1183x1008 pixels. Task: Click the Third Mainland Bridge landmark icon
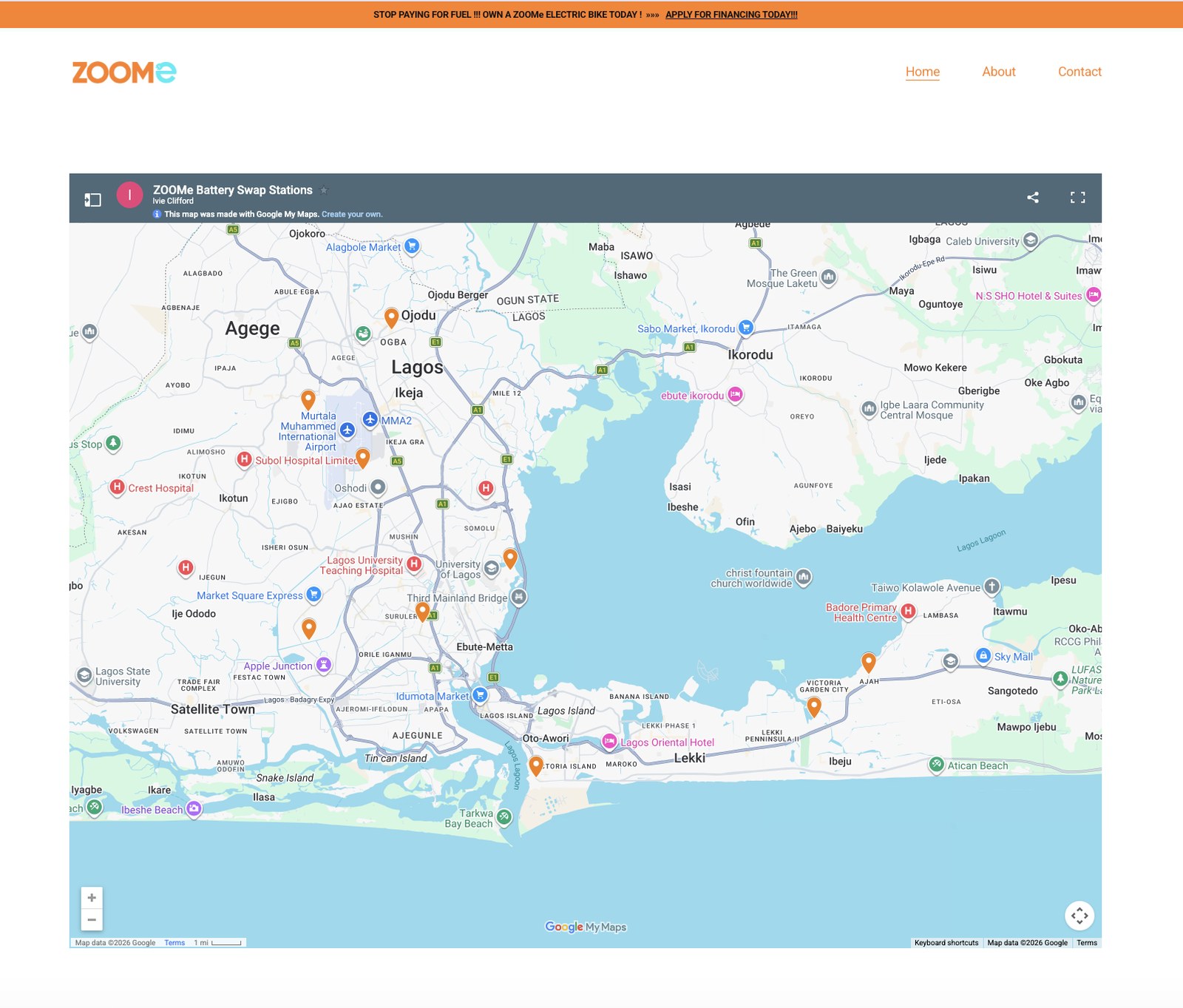519,597
